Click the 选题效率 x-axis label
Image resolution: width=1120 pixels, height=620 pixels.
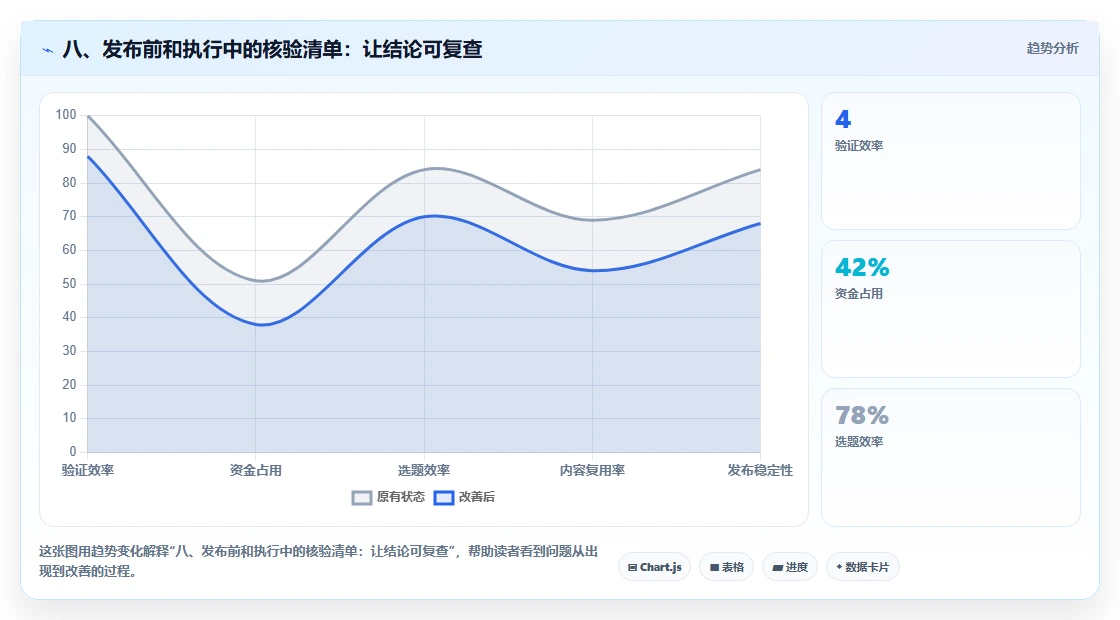point(424,470)
